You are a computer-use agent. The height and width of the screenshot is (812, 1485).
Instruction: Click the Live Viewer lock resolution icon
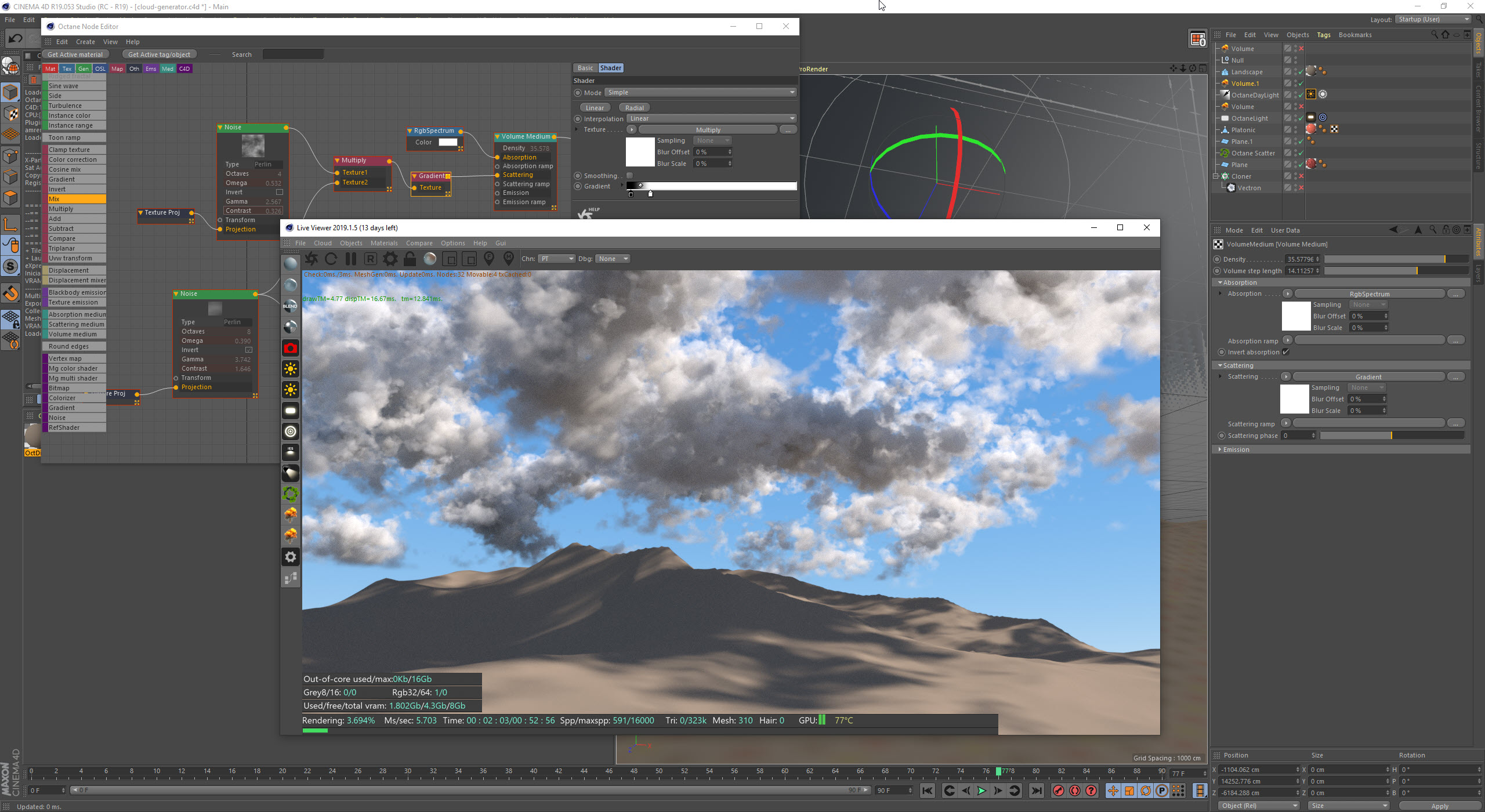click(x=410, y=259)
